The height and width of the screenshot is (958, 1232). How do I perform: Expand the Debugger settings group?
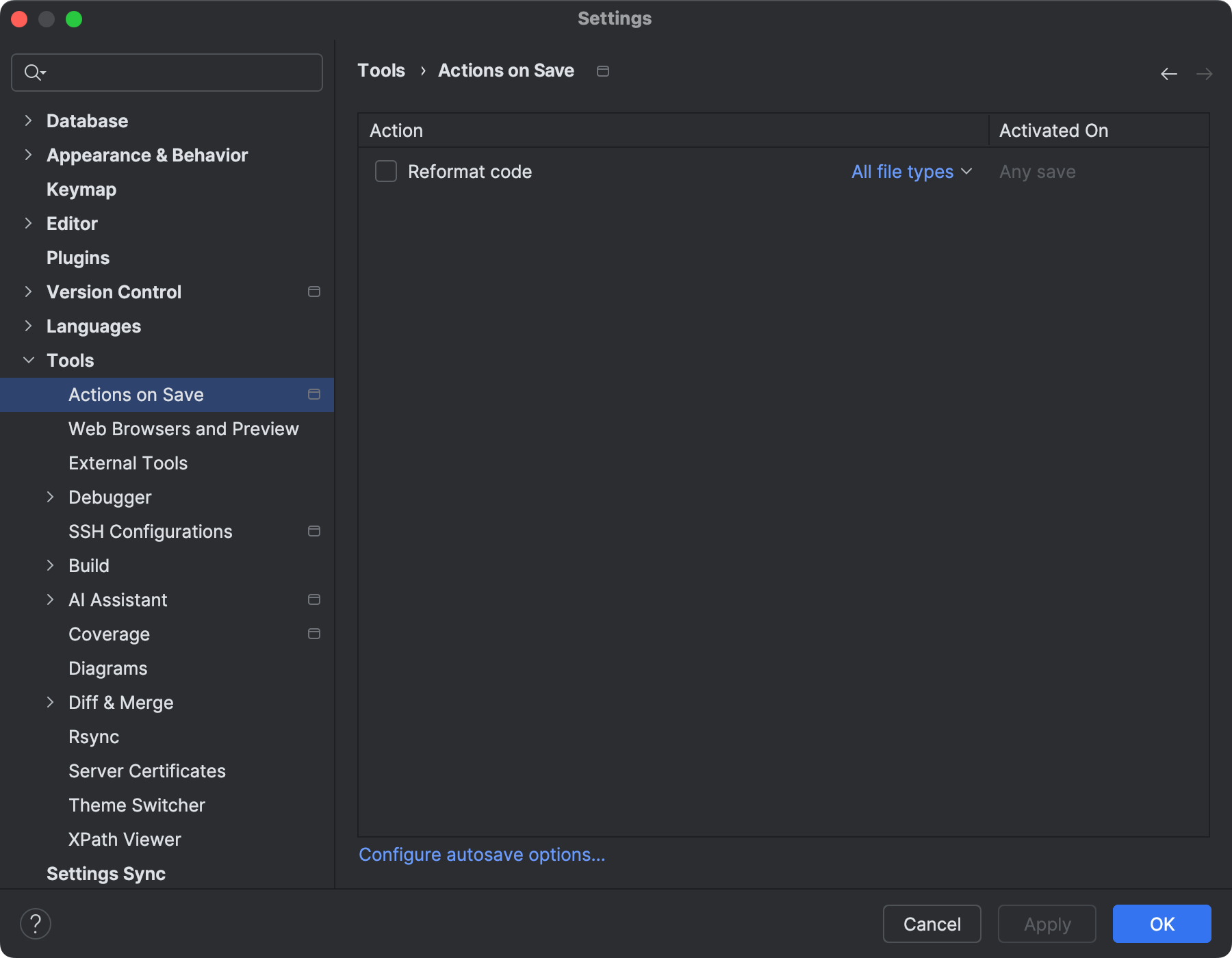[51, 497]
